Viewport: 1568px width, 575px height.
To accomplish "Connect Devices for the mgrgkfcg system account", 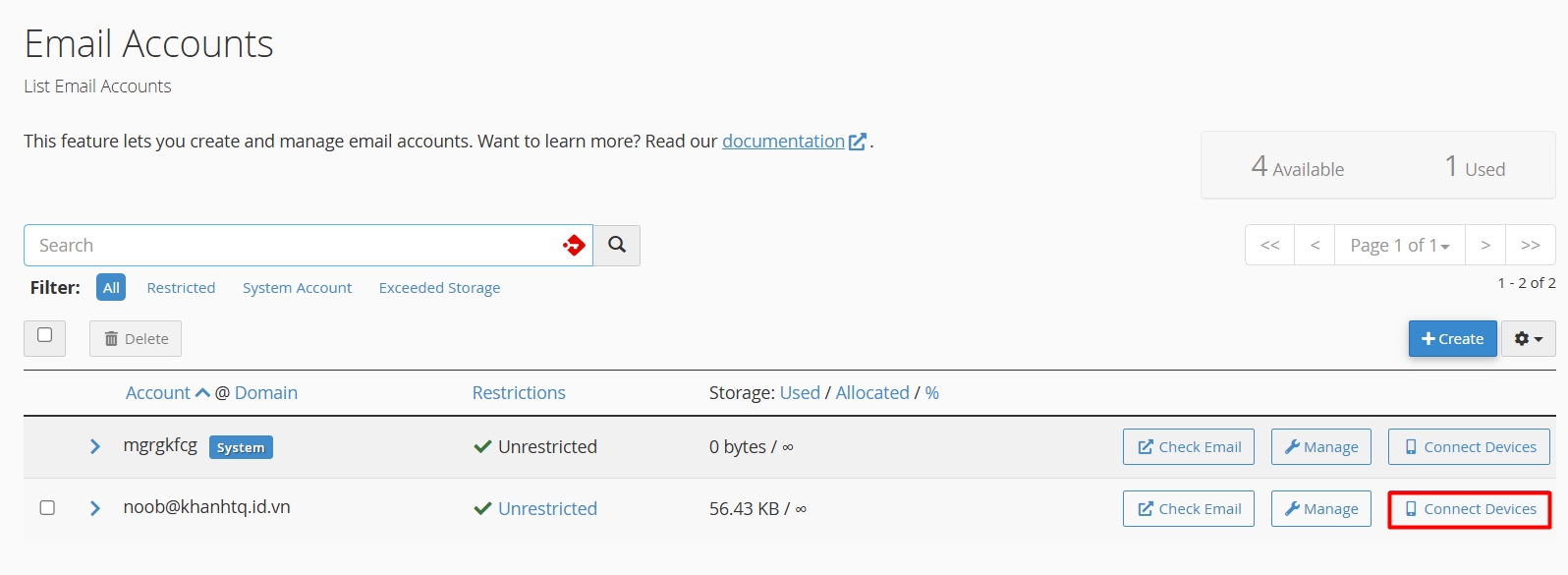I will pos(1470,447).
